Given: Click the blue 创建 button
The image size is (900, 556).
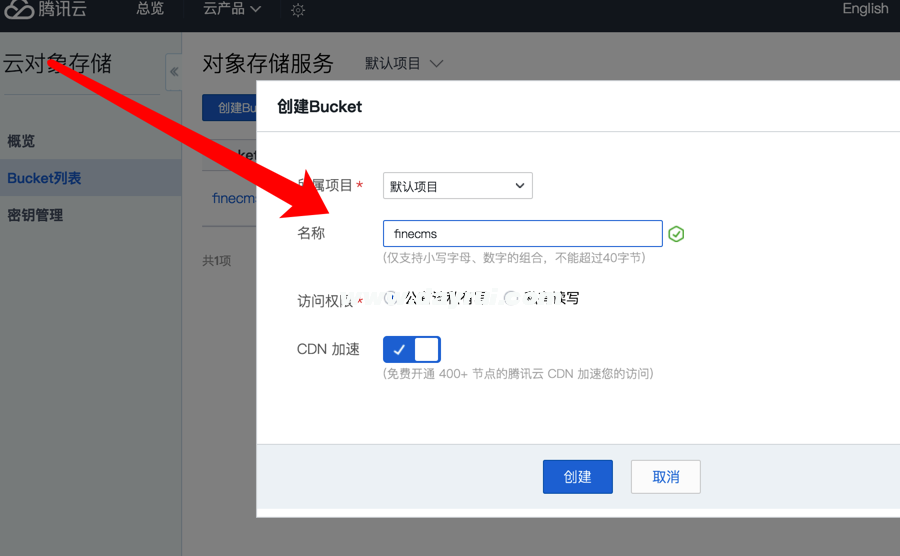Looking at the screenshot, I should 577,477.
